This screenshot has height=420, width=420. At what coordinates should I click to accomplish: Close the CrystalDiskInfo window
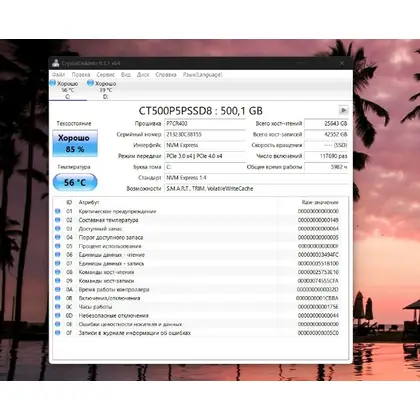click(x=342, y=63)
